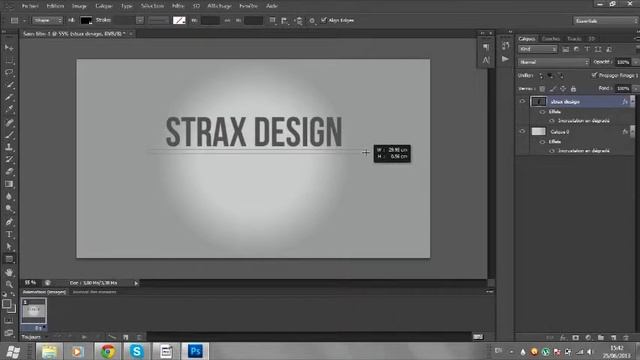Toggle gradient overlay visibility under strax design

[552, 121]
